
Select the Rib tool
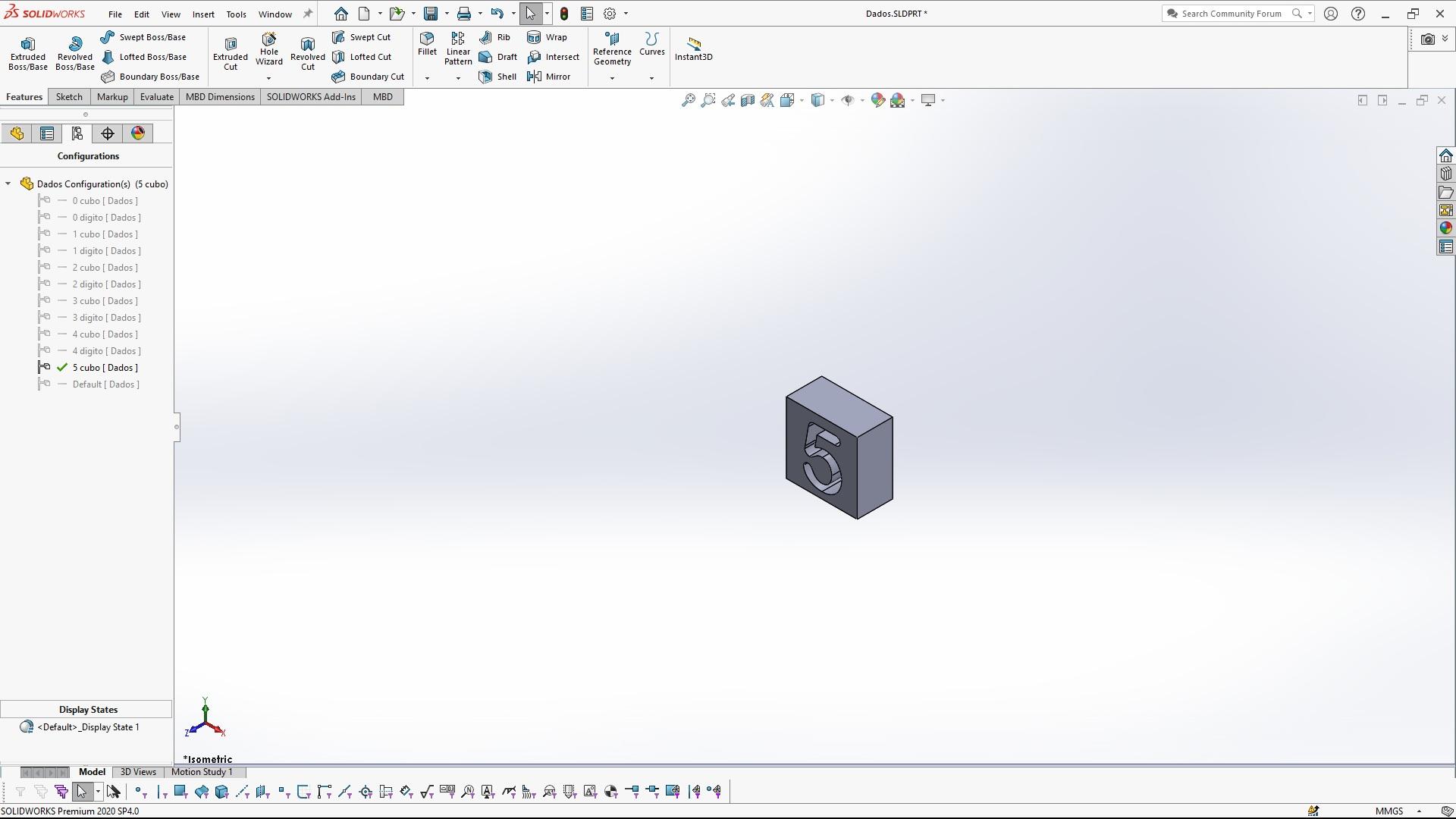495,37
